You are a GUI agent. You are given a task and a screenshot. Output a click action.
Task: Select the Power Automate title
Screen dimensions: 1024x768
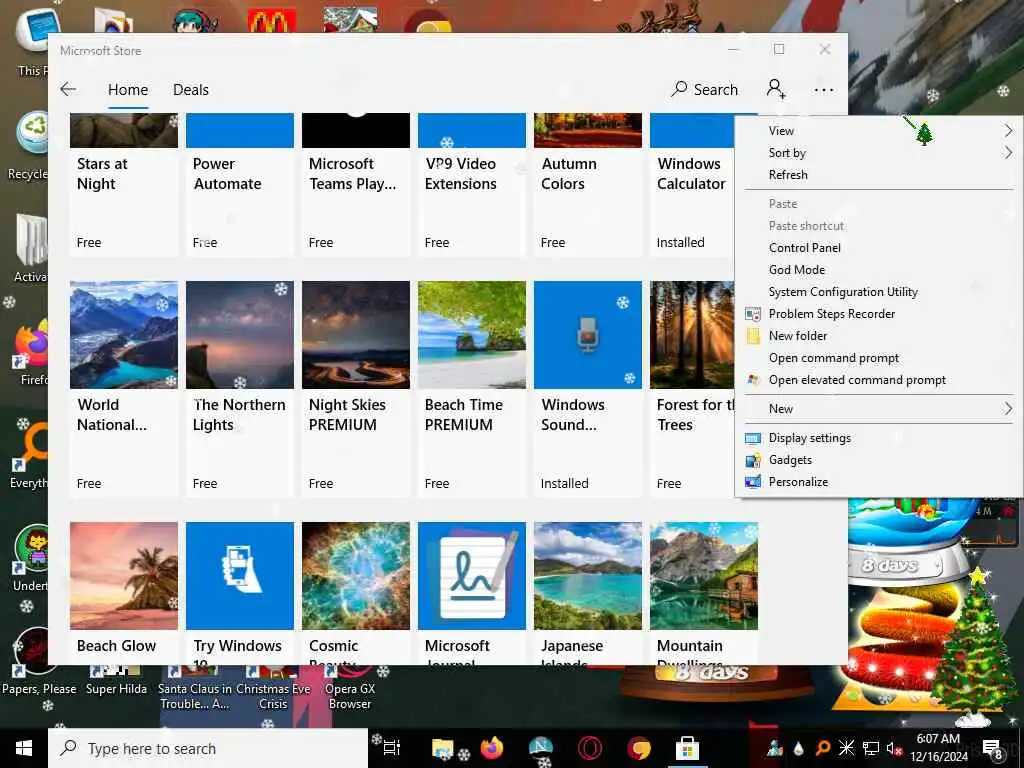tap(227, 174)
